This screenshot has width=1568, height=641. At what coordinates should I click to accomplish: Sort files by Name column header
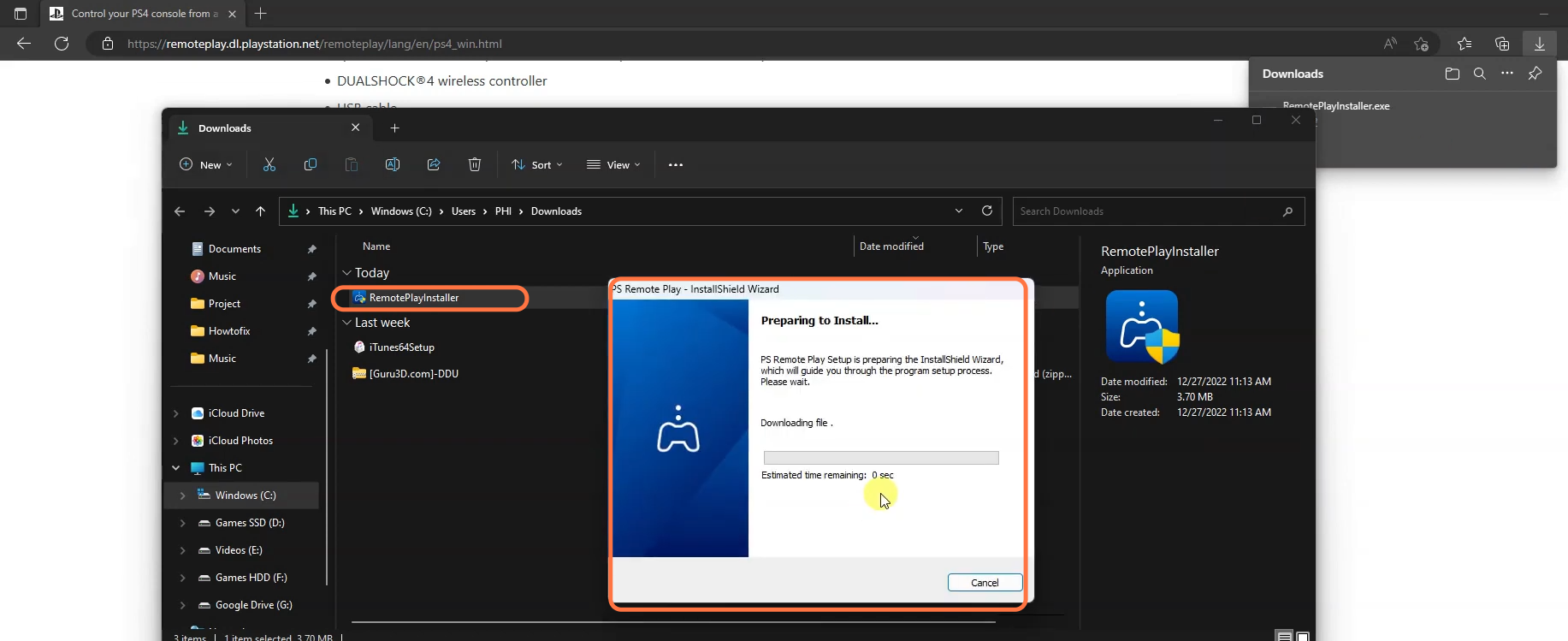376,246
